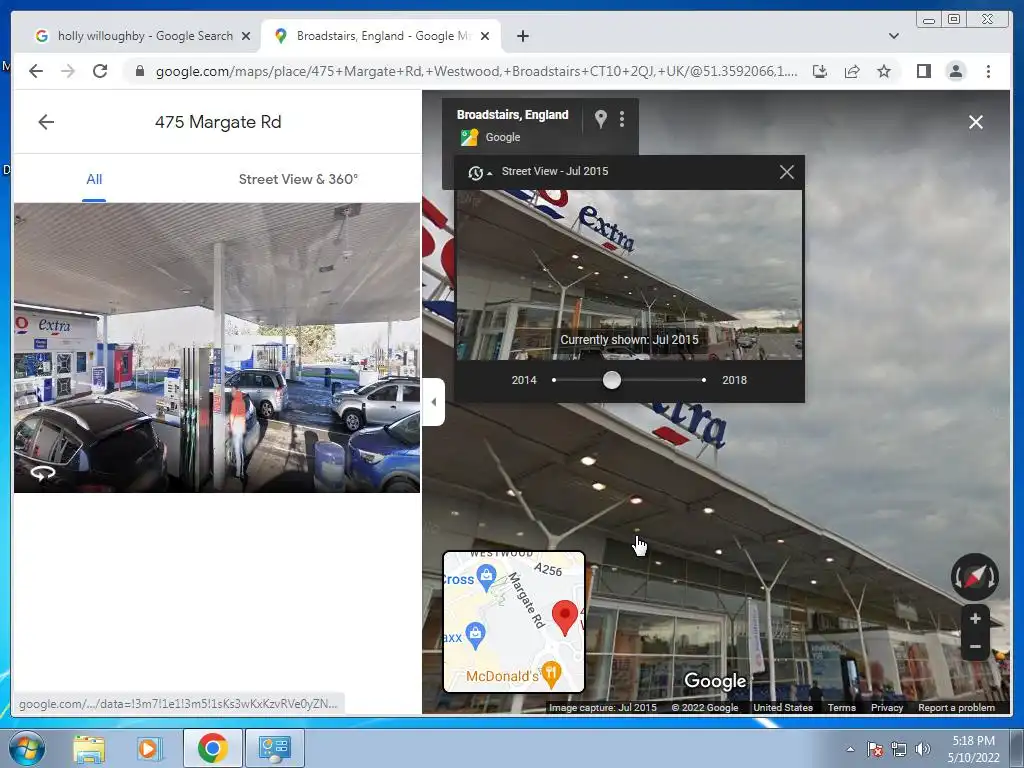Image resolution: width=1024 pixels, height=768 pixels.
Task: Show hidden system tray icons
Action: coord(850,749)
